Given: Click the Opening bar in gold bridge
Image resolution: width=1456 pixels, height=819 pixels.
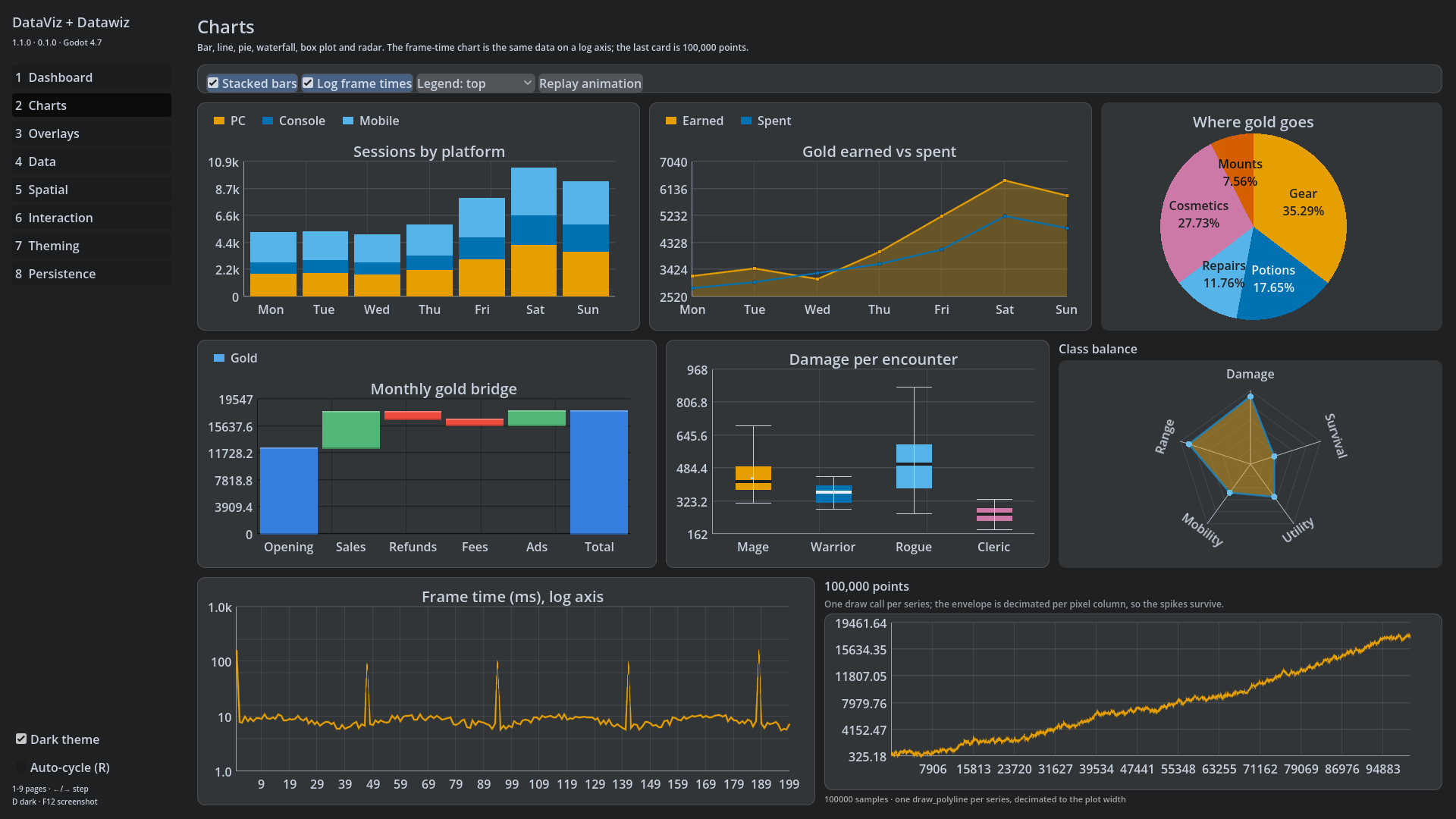Looking at the screenshot, I should tap(289, 491).
